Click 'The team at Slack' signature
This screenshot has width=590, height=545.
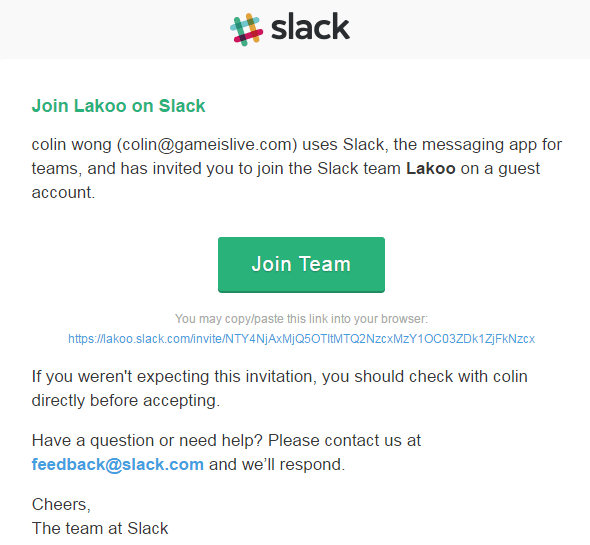100,528
